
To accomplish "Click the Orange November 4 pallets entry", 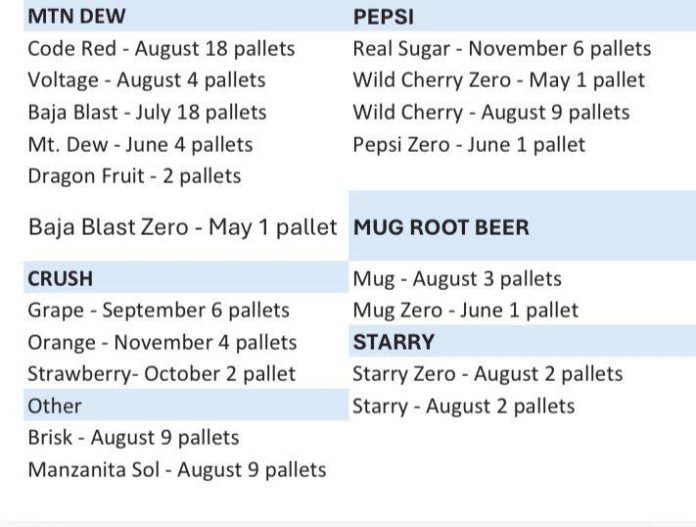I will (162, 342).
